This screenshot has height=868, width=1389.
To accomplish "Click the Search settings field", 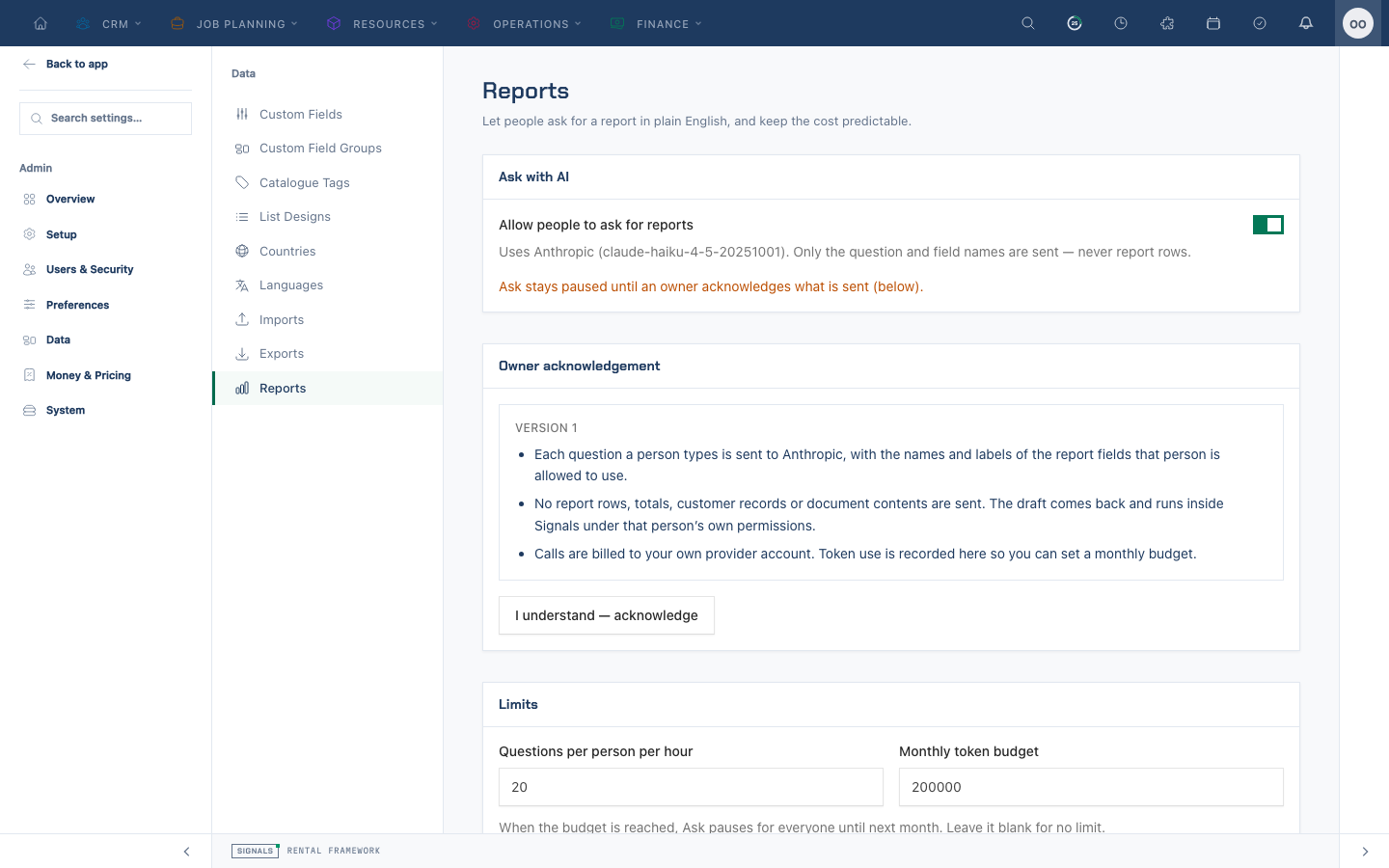I will 105,119.
